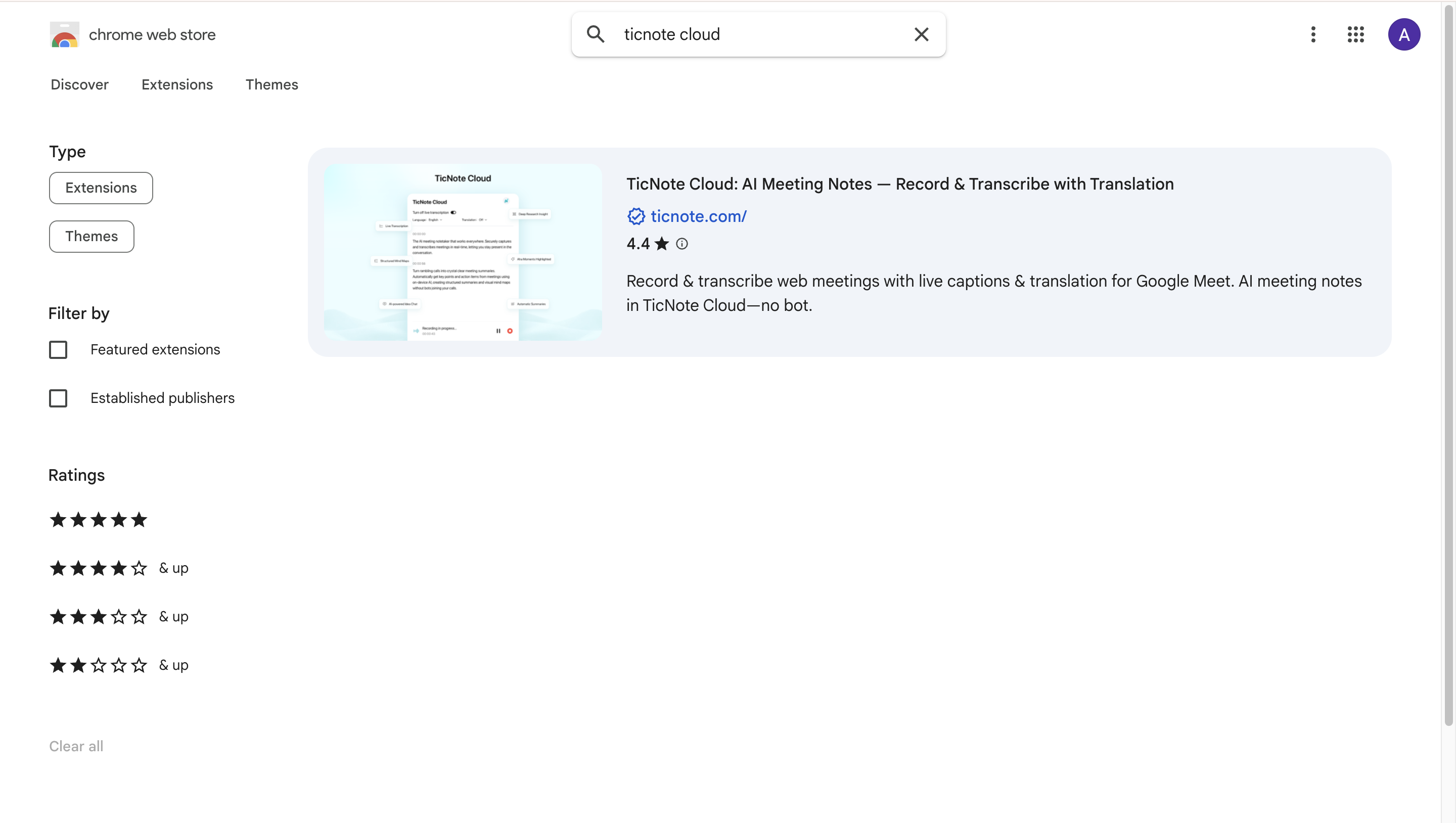Filter by Extensions type
Image resolution: width=1456 pixels, height=823 pixels.
101,188
